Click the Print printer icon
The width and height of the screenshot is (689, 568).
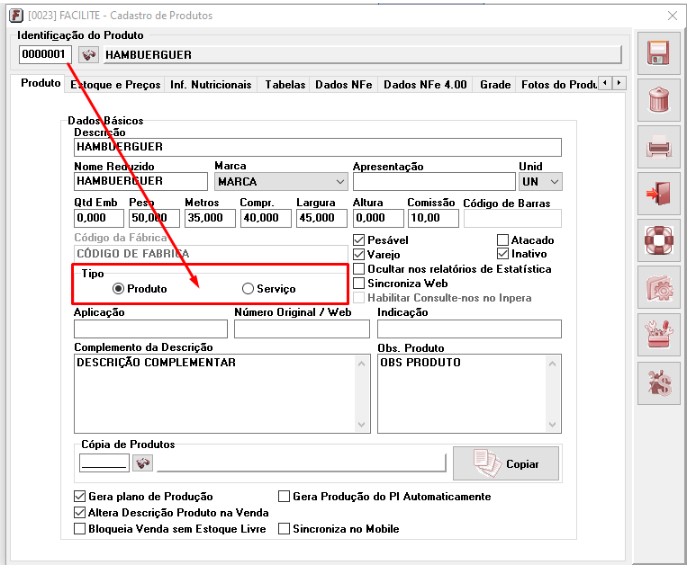(658, 147)
